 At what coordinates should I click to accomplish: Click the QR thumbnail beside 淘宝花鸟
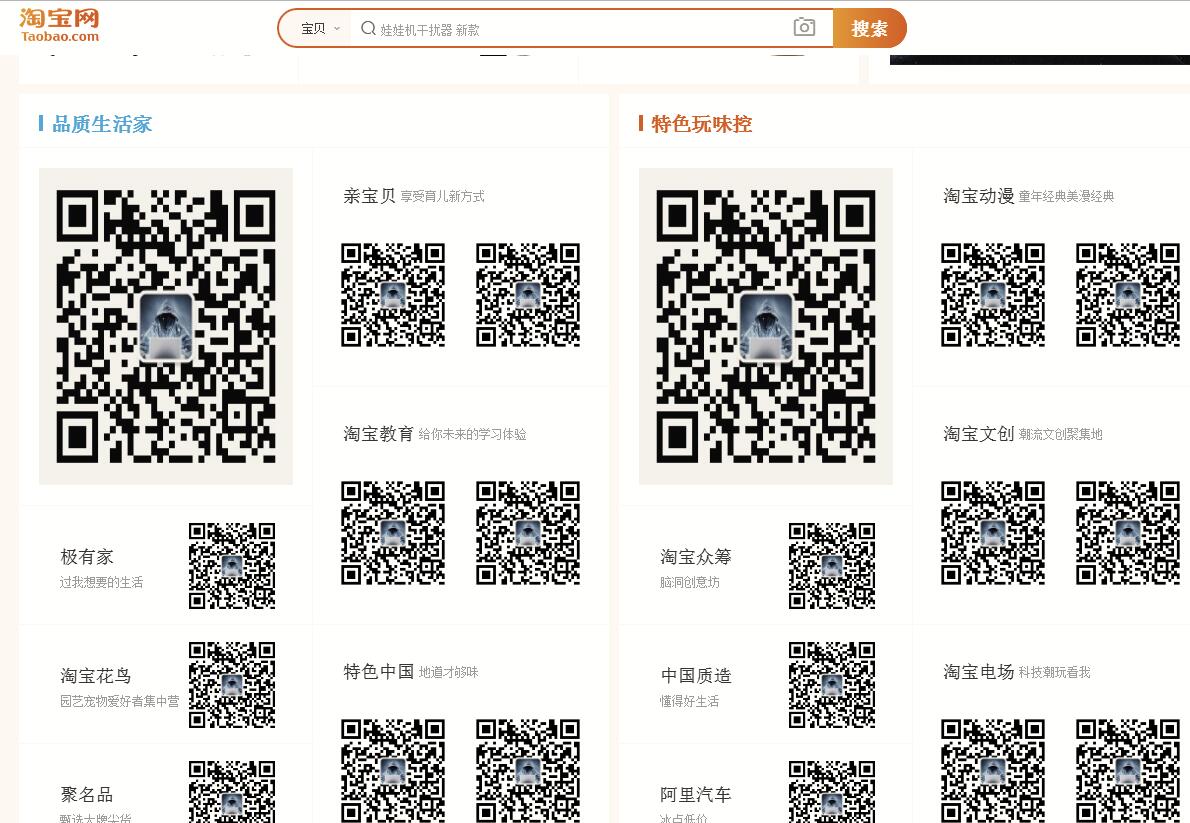[232, 685]
